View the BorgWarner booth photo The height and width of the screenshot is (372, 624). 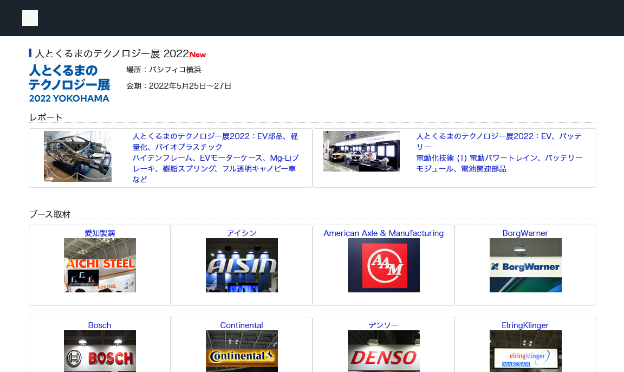tap(526, 265)
